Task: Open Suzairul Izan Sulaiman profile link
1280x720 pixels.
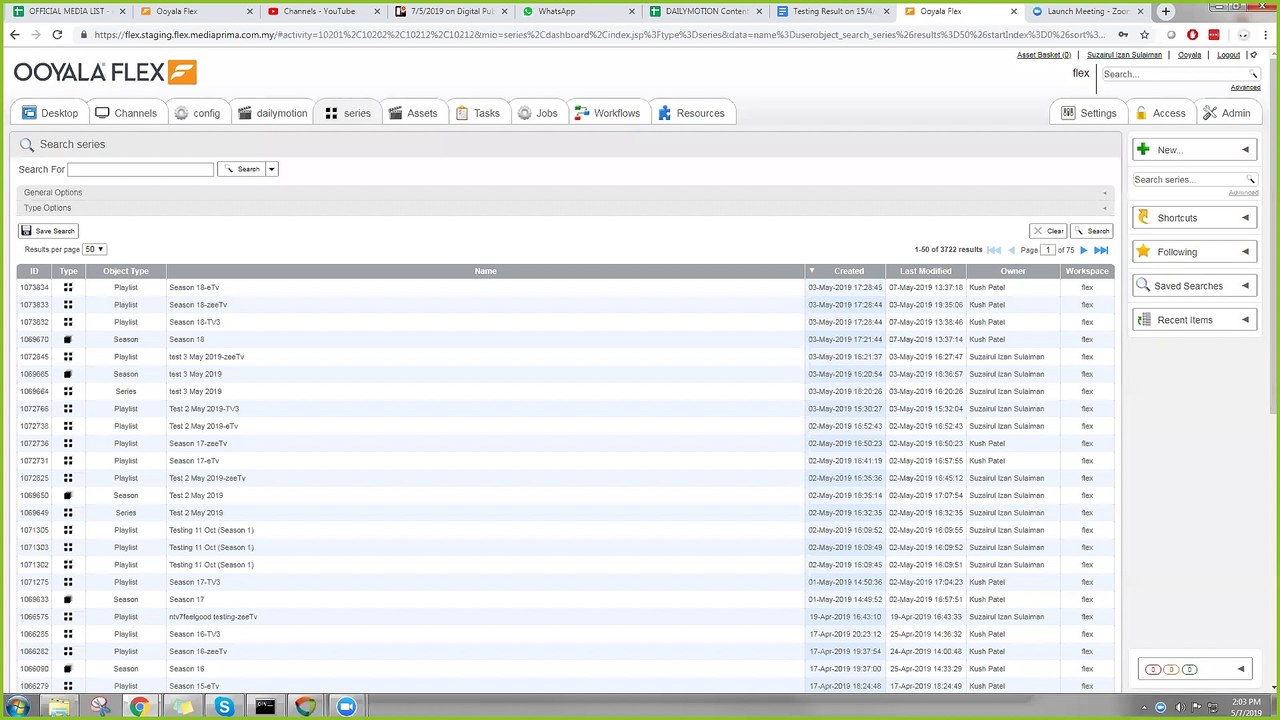Action: pyautogui.click(x=1124, y=55)
